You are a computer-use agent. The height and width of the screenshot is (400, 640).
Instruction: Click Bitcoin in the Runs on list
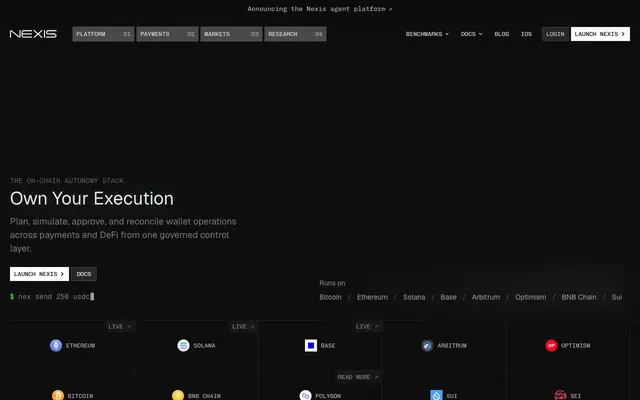[x=330, y=297]
